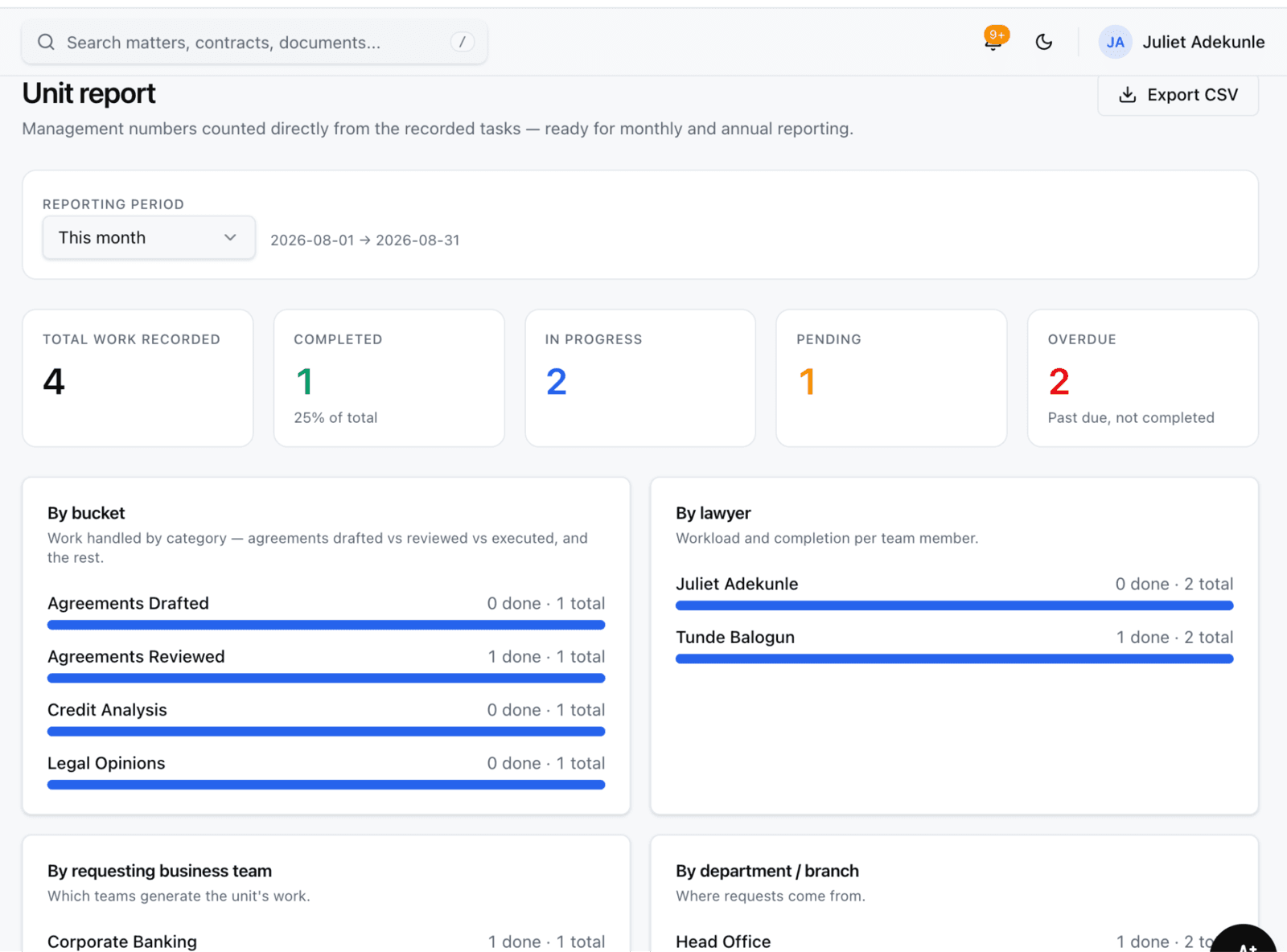Click the By bucket heading
The height and width of the screenshot is (952, 1287).
(86, 513)
